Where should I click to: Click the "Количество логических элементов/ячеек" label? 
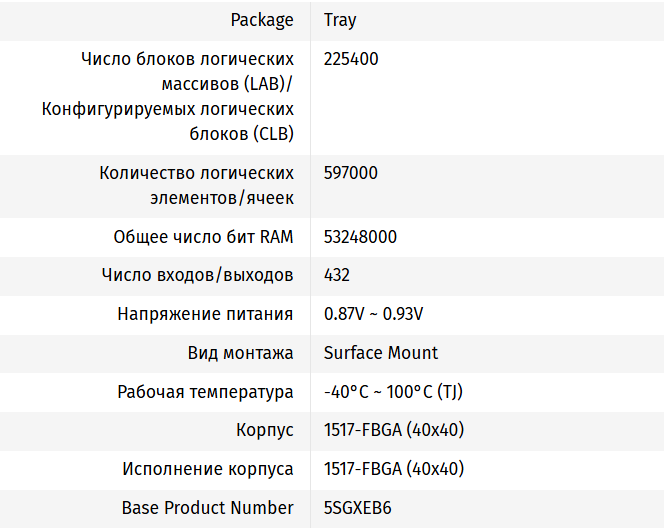point(197,185)
